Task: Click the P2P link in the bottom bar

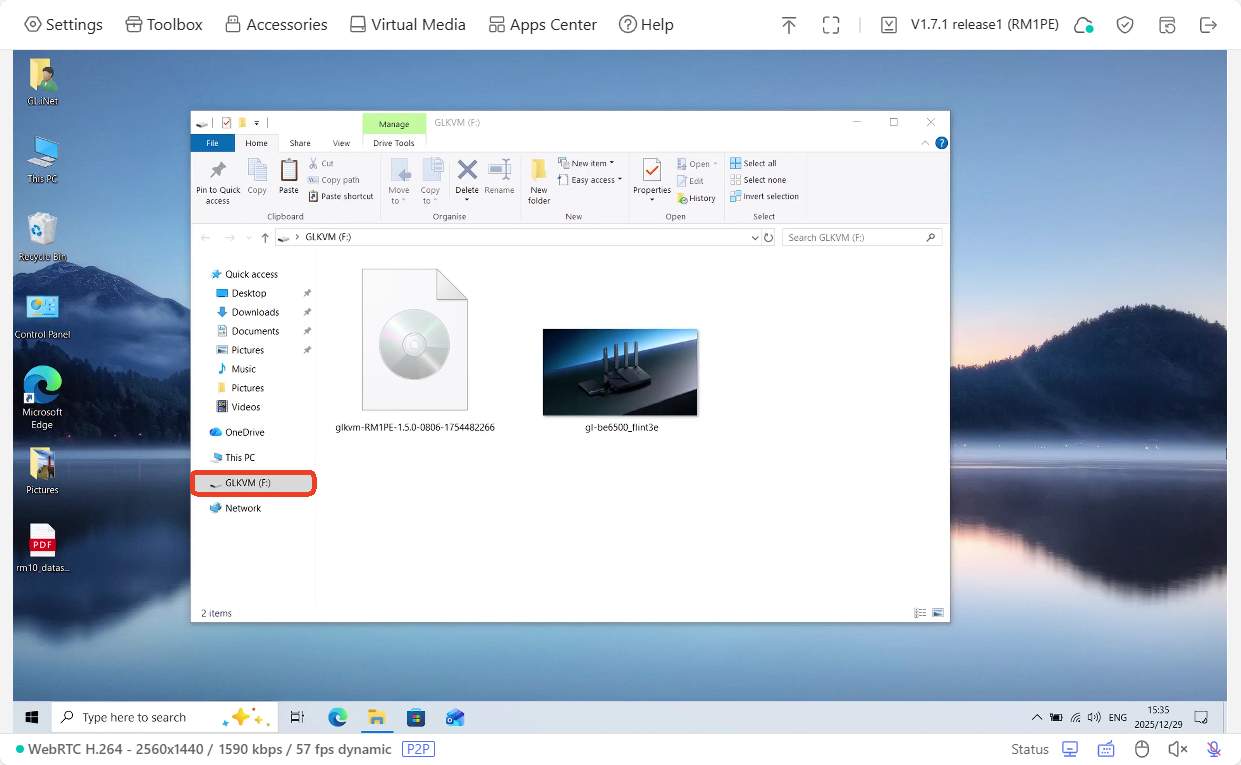Action: 418,749
